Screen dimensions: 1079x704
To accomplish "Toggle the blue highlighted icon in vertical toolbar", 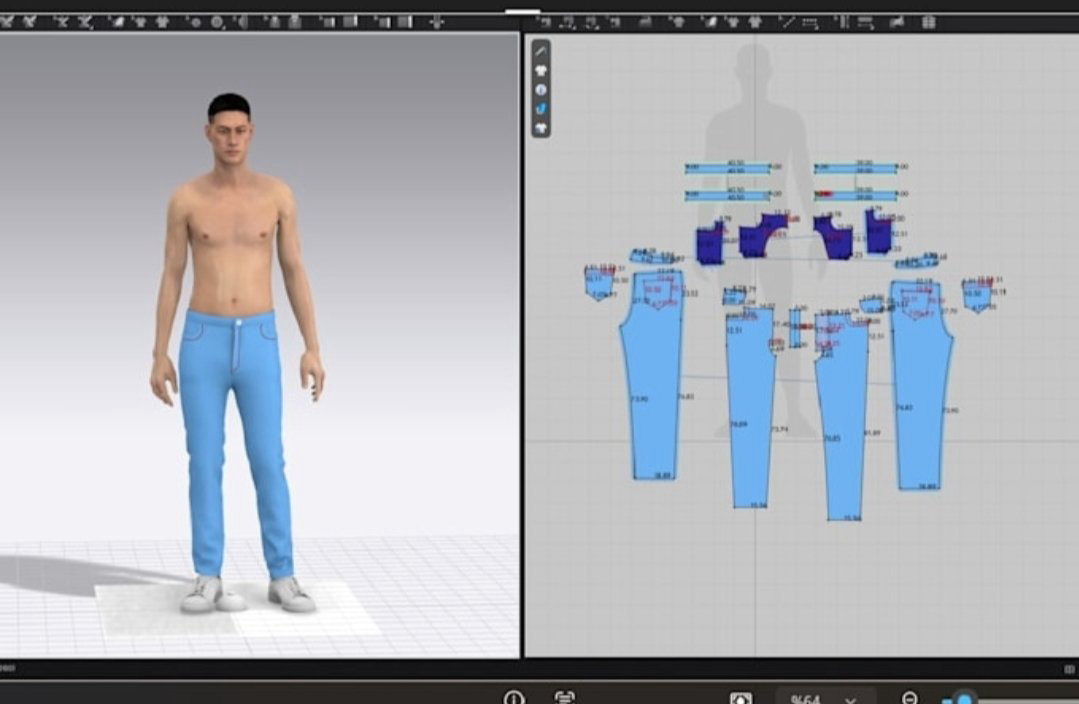I will coord(541,109).
